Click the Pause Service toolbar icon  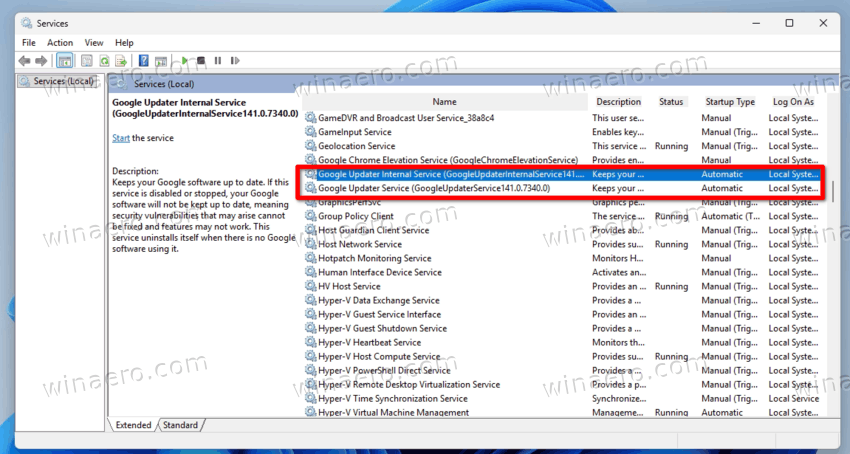point(218,61)
